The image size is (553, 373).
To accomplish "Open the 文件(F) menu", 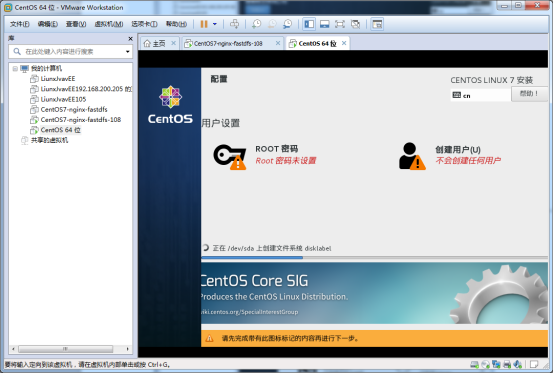I will [x=19, y=24].
